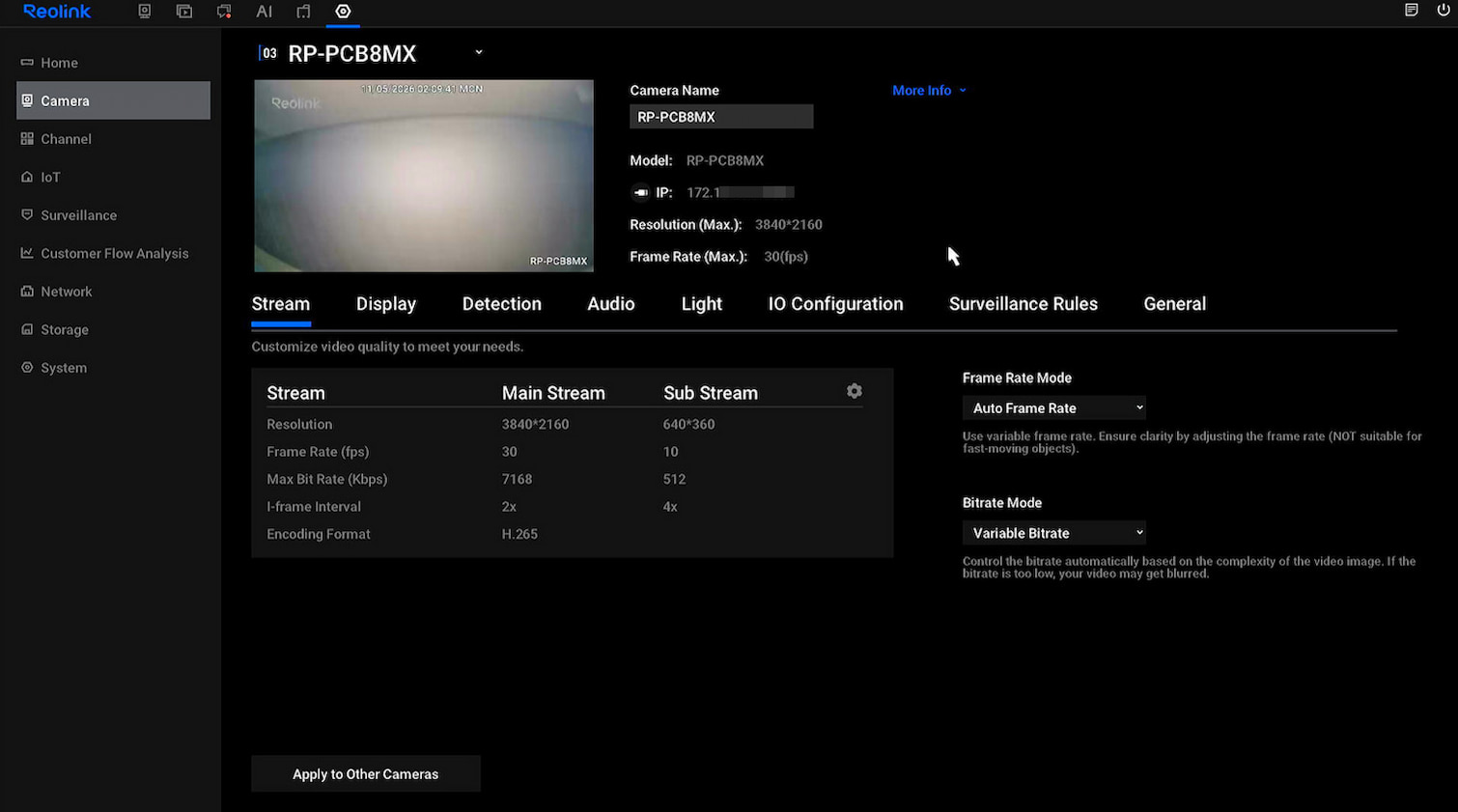Click Sub Stream I-frame interval 4x
Screen dimensions: 1458x812
[x=670, y=507]
